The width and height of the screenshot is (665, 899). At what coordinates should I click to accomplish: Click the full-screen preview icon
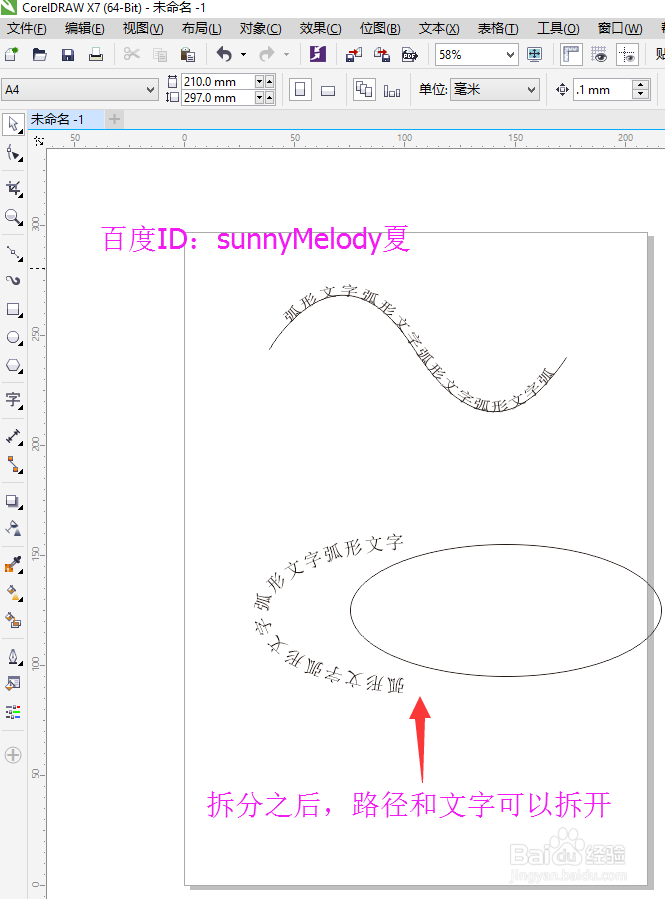534,54
